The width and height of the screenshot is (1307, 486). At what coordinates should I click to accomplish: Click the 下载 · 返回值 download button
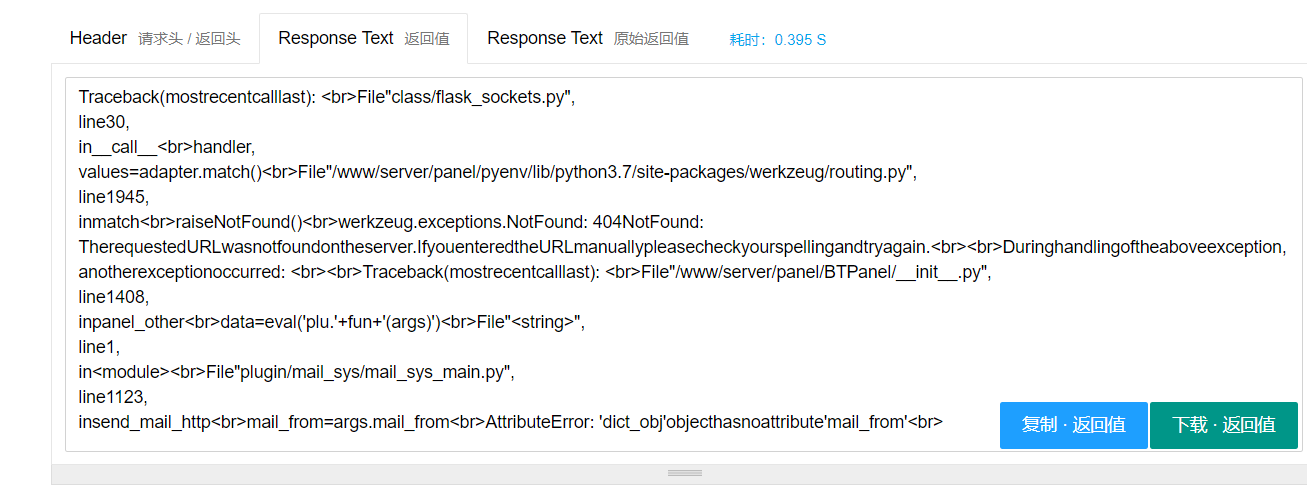[1224, 425]
